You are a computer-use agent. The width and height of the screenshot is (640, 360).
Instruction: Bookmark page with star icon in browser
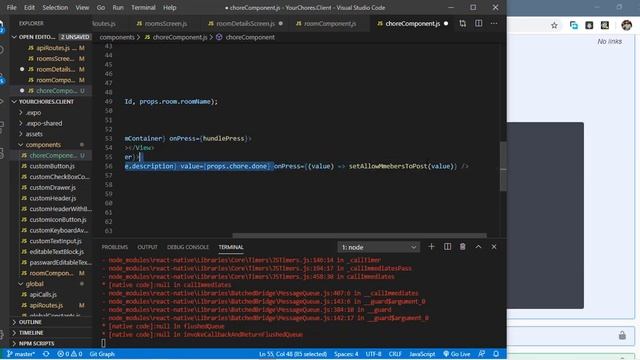(554, 25)
